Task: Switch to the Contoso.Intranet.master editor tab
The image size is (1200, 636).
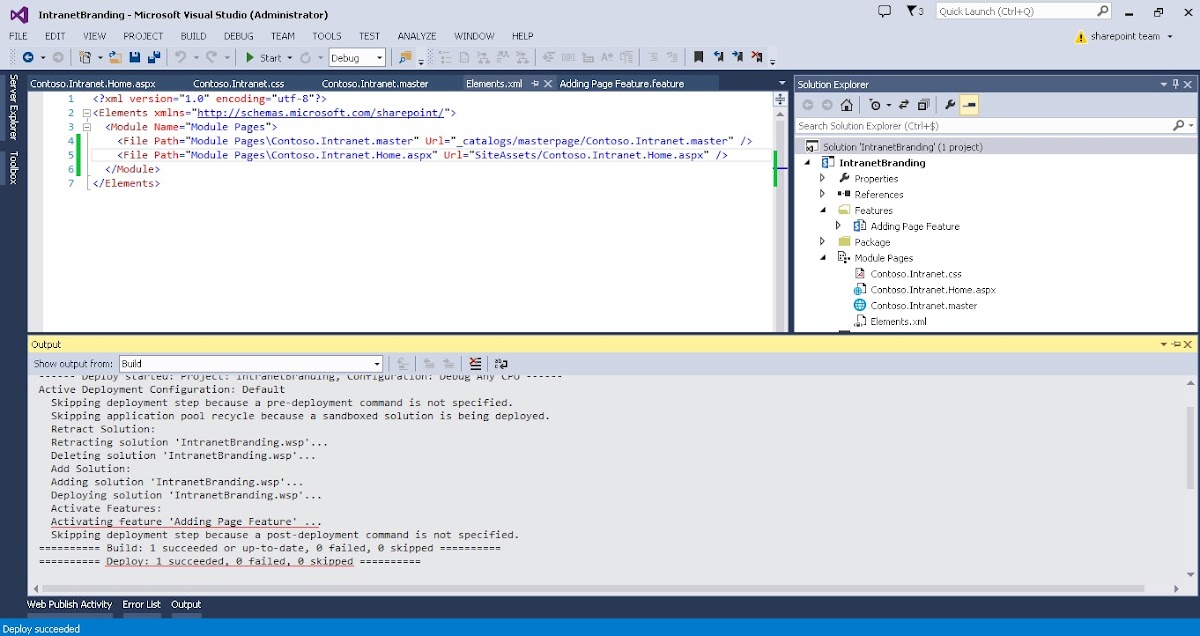Action: (x=375, y=84)
